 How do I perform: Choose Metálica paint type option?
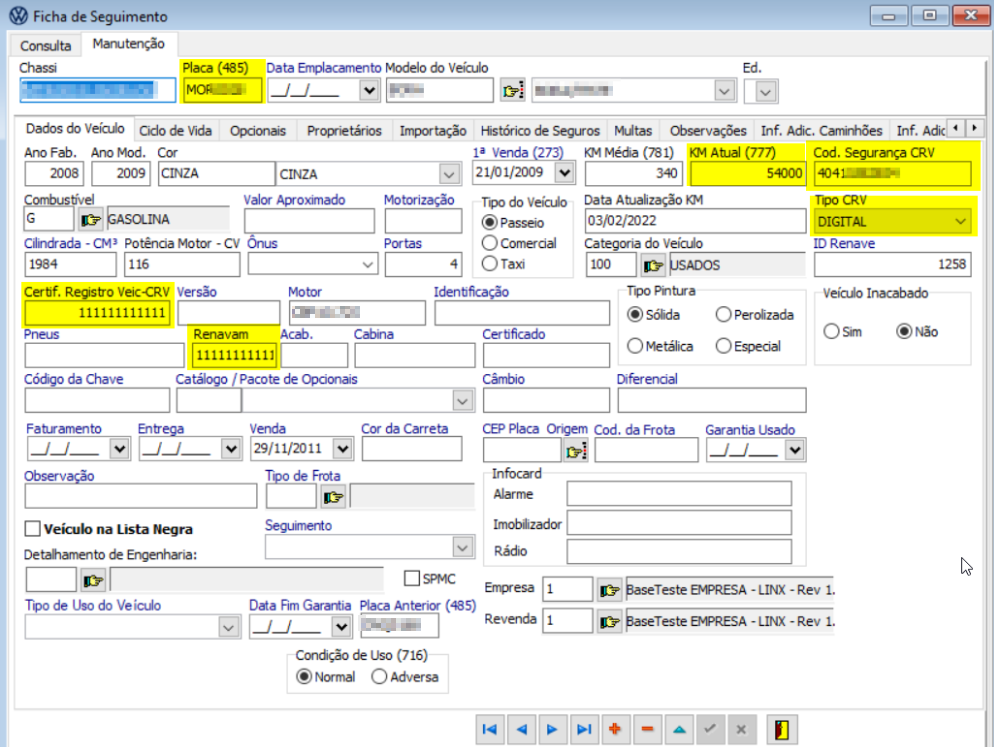coord(634,346)
